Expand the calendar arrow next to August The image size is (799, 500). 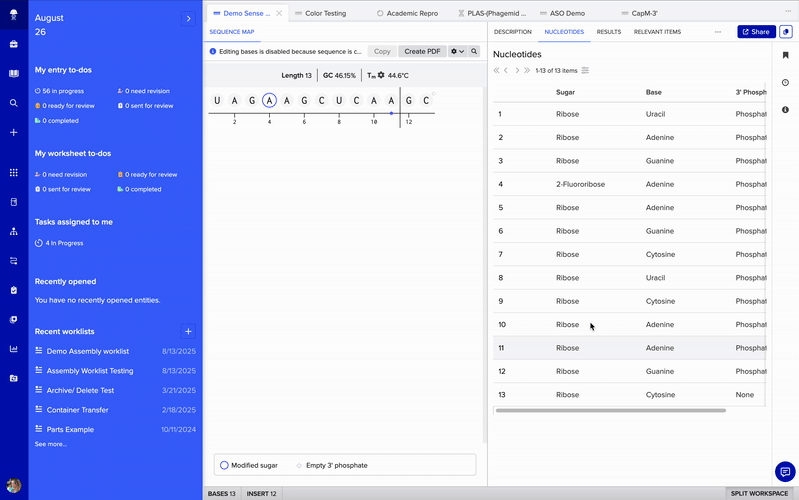pyautogui.click(x=188, y=18)
